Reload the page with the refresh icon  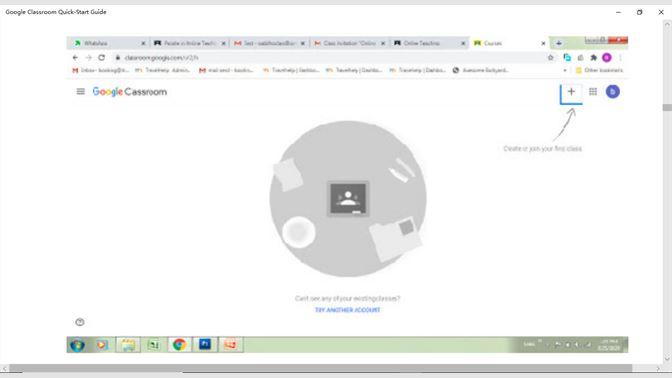tap(102, 57)
